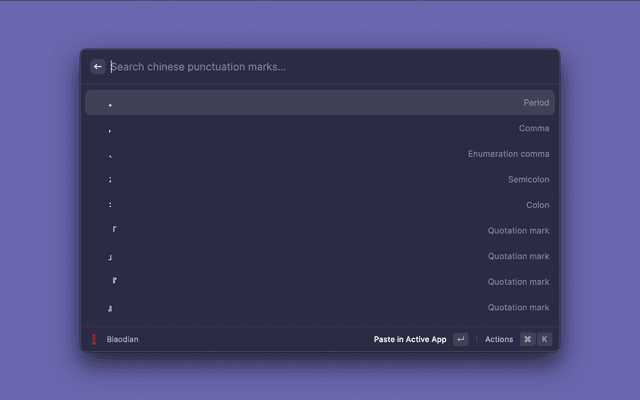Click the full-width period symbol 。
The image size is (640, 400).
point(110,104)
